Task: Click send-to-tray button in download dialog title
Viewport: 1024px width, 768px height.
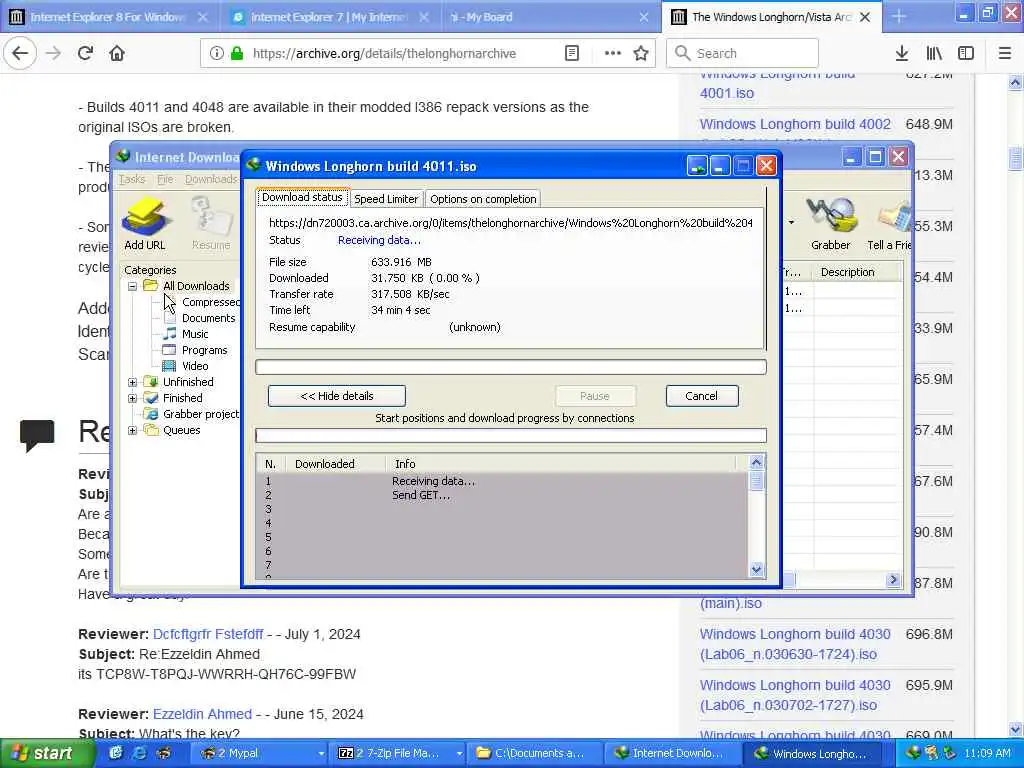Action: [x=697, y=166]
